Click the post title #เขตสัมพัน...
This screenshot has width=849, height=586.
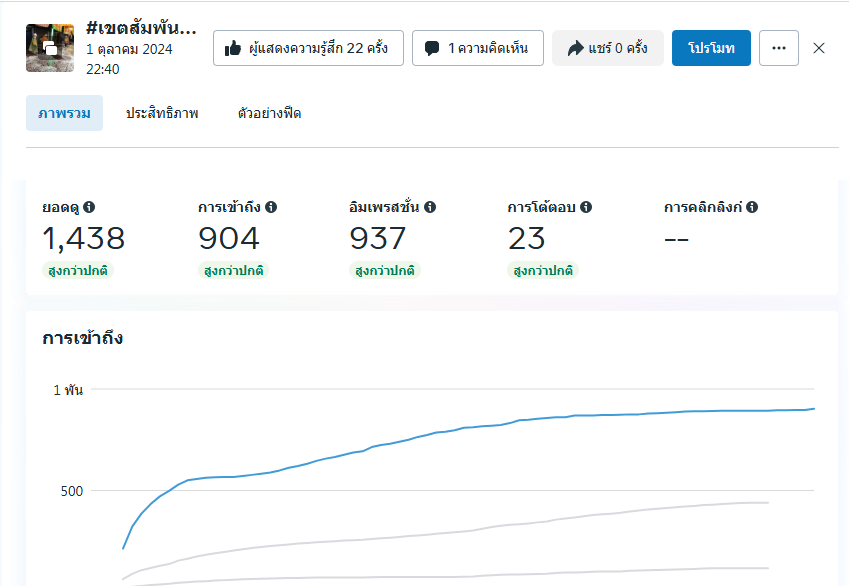click(x=141, y=27)
